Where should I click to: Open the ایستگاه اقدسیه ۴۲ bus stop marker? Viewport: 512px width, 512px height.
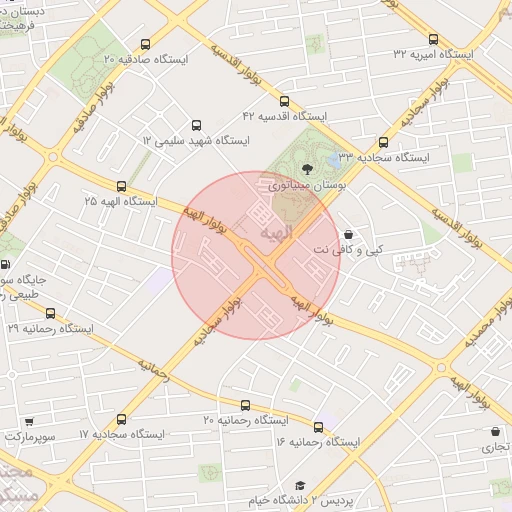pos(284,101)
